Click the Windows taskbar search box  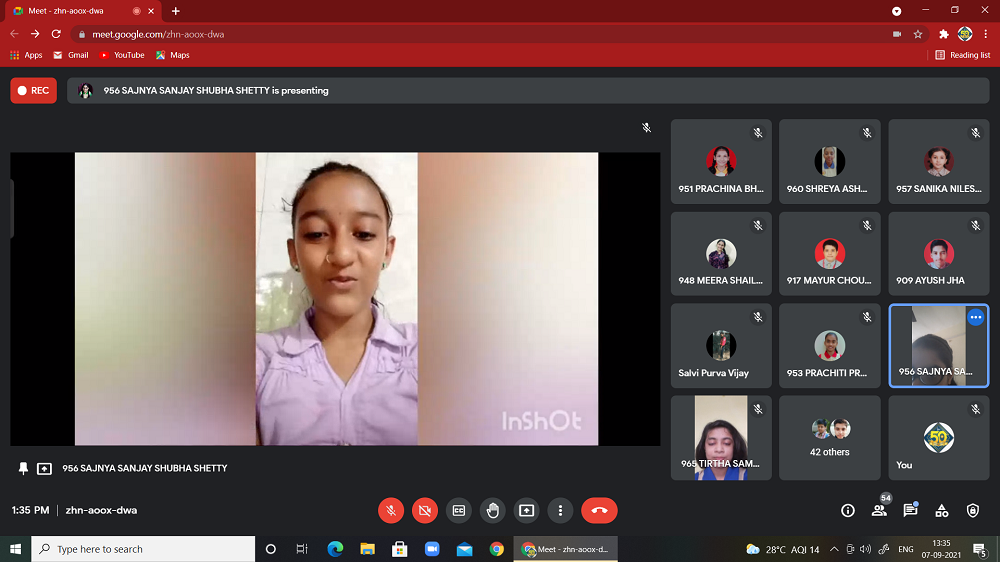(145, 549)
